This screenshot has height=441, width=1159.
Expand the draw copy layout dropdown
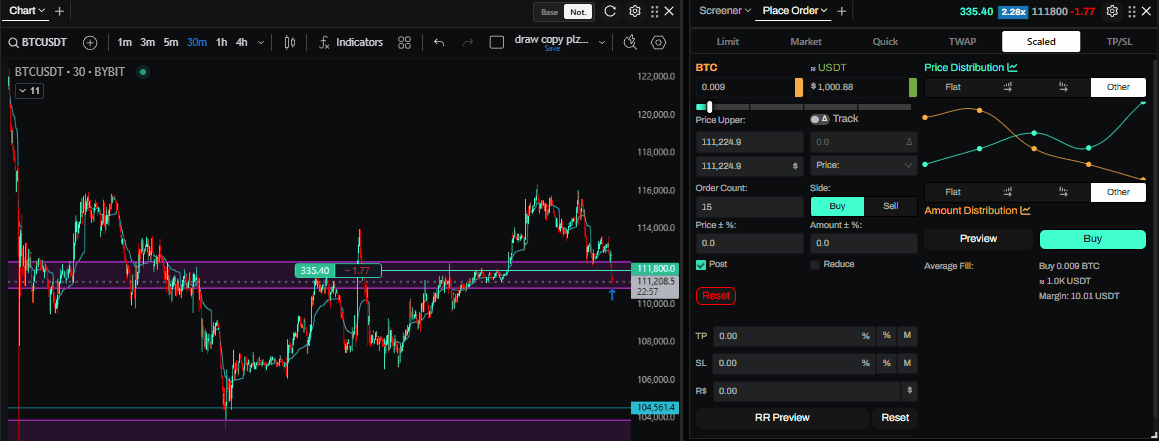click(601, 43)
